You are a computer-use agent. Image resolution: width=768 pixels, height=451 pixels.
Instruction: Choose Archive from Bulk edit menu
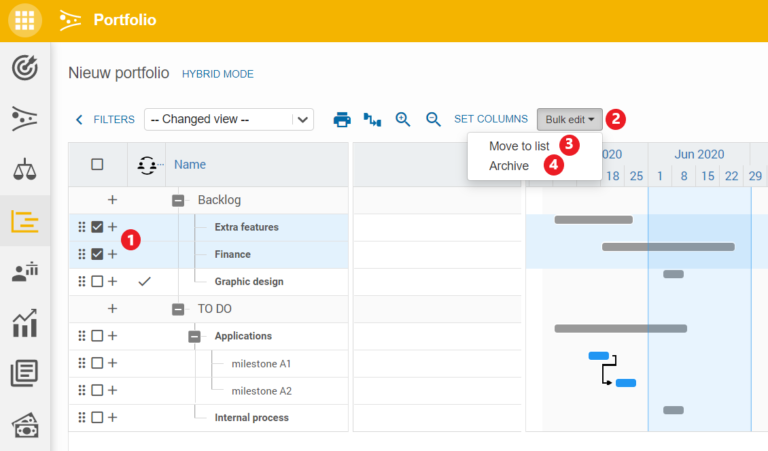509,166
